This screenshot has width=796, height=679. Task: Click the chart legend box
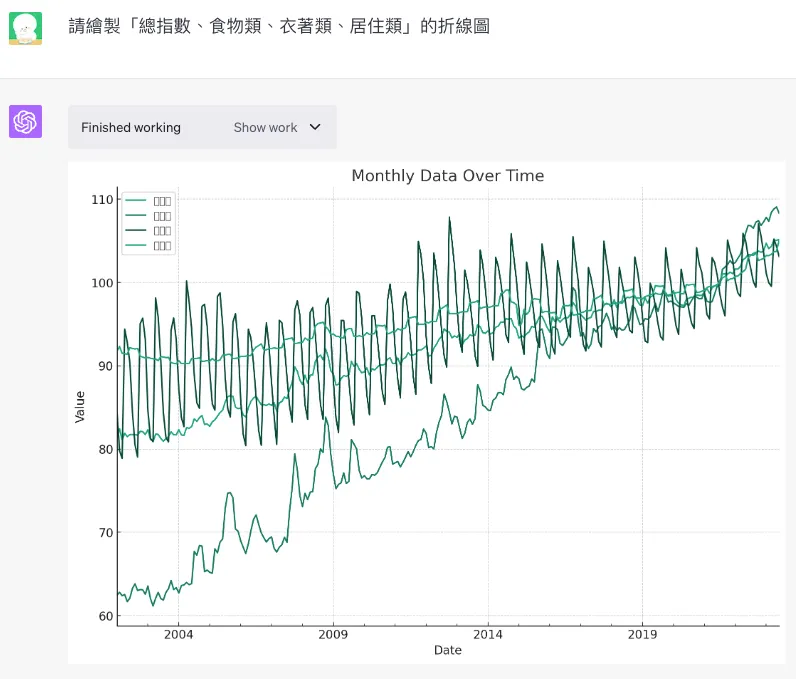tap(149, 223)
